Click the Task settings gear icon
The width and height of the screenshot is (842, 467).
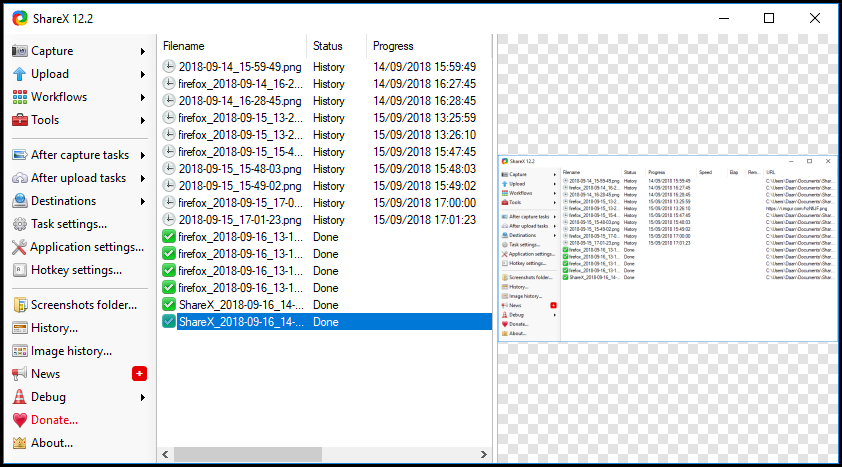tap(19, 224)
